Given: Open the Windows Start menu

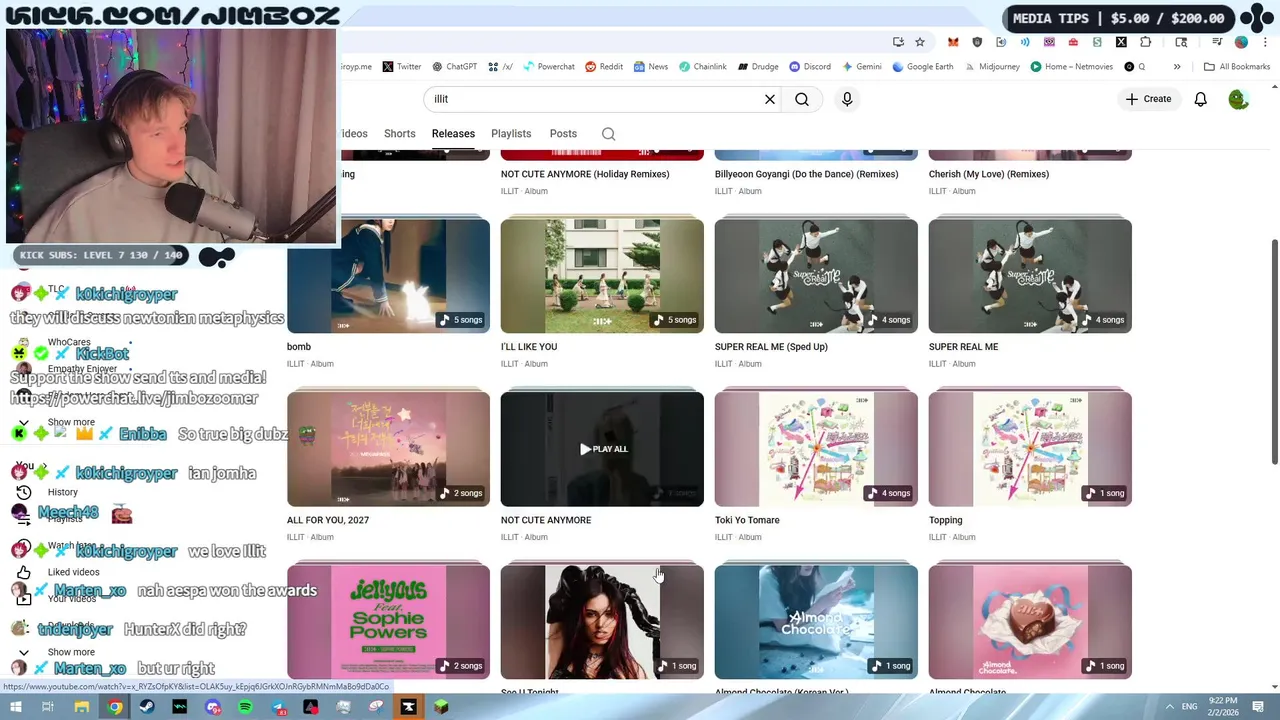Looking at the screenshot, I should click(16, 707).
